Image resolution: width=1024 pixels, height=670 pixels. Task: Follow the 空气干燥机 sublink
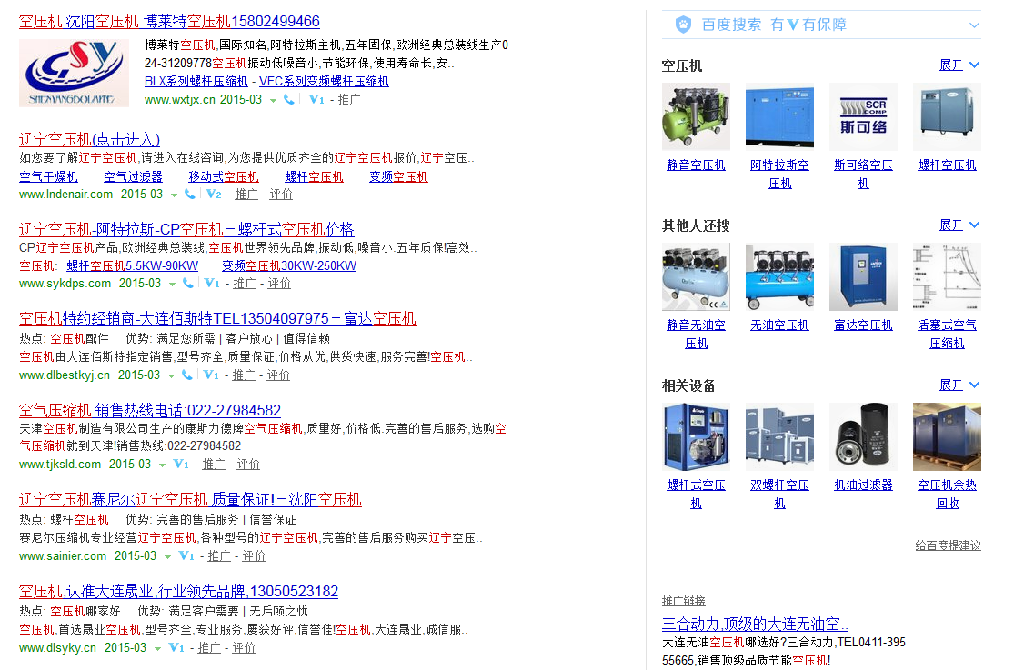click(x=48, y=176)
